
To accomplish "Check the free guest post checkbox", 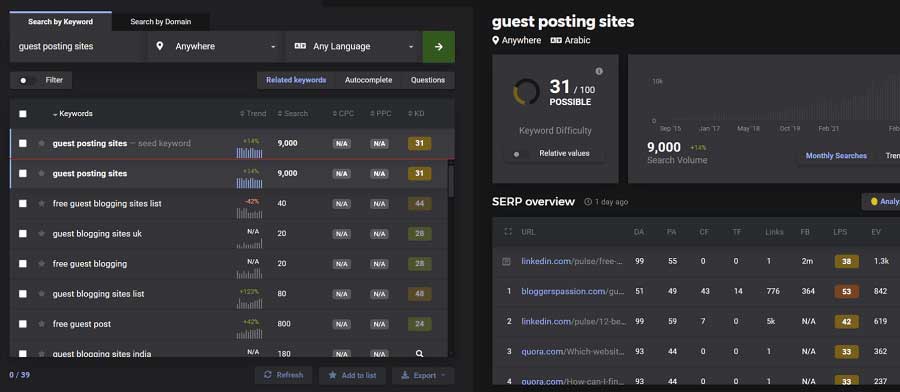I will [x=22, y=324].
